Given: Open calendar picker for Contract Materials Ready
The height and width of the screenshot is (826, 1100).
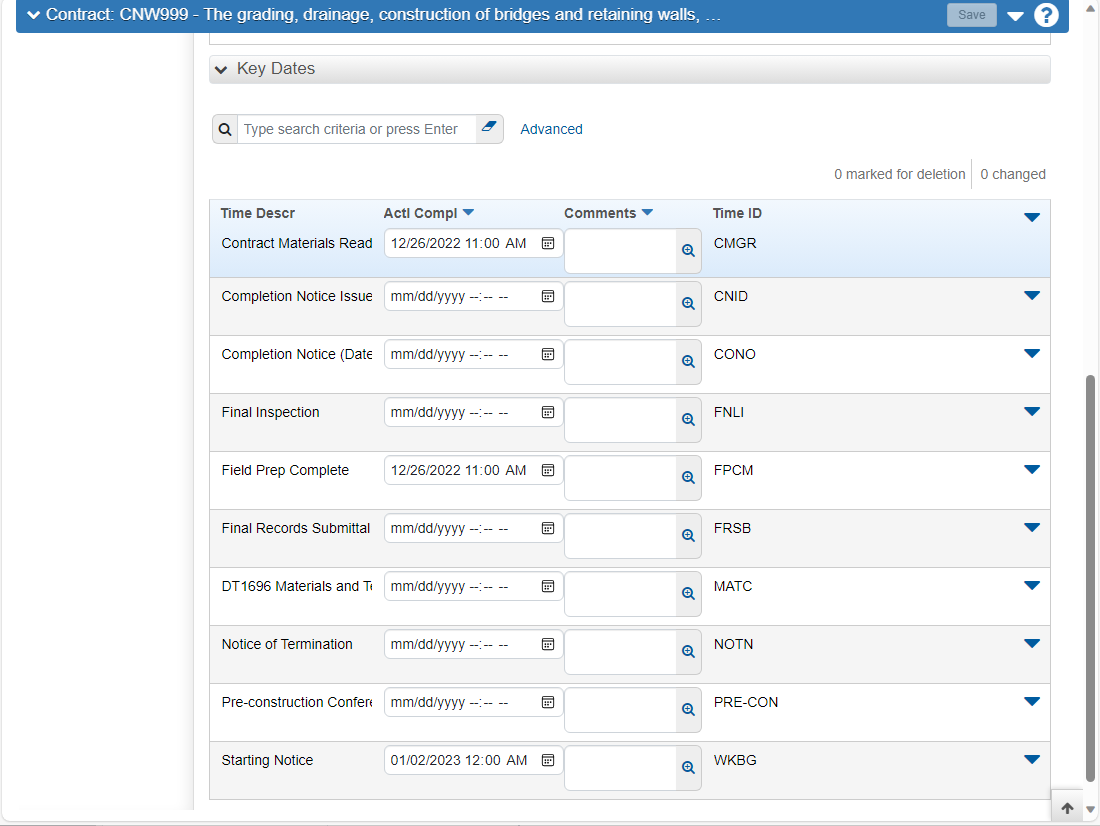Looking at the screenshot, I should [x=548, y=243].
